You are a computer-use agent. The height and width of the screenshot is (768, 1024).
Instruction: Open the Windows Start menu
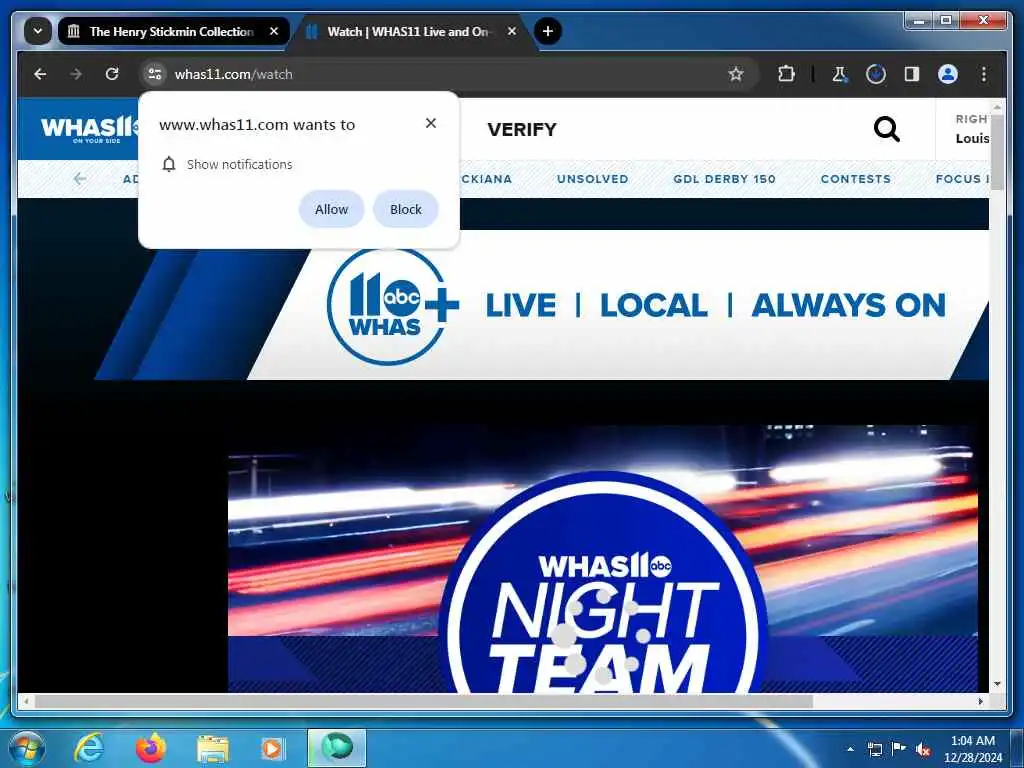click(x=27, y=748)
